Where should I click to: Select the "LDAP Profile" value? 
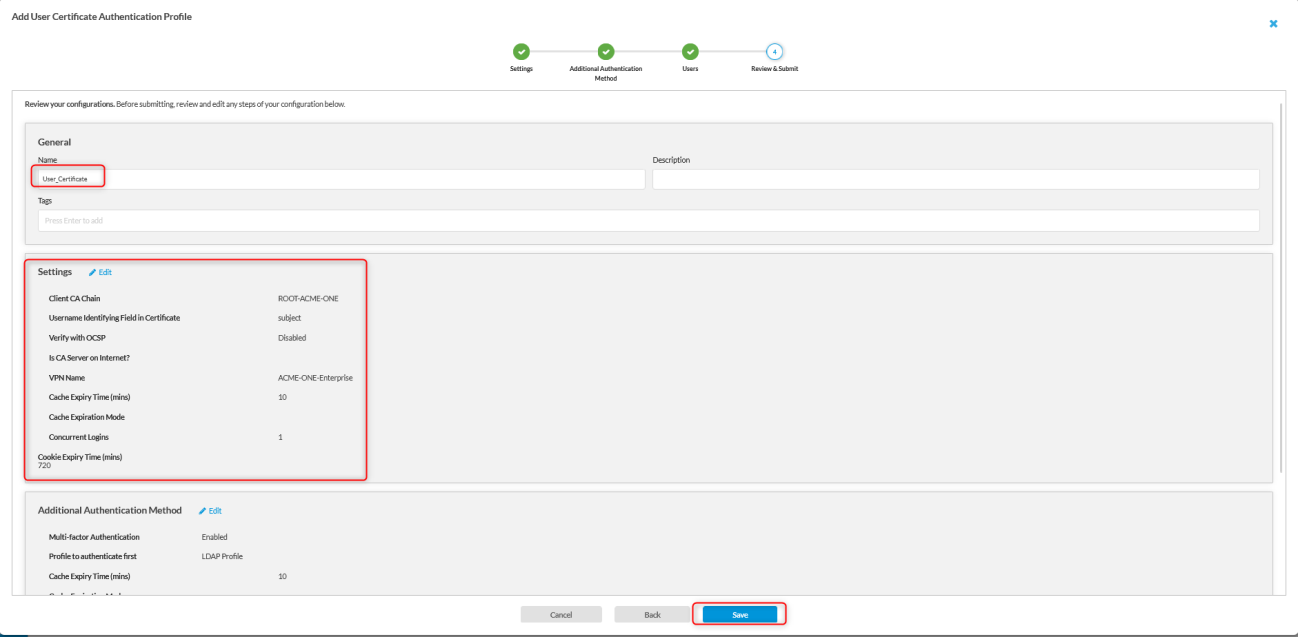pyautogui.click(x=222, y=556)
